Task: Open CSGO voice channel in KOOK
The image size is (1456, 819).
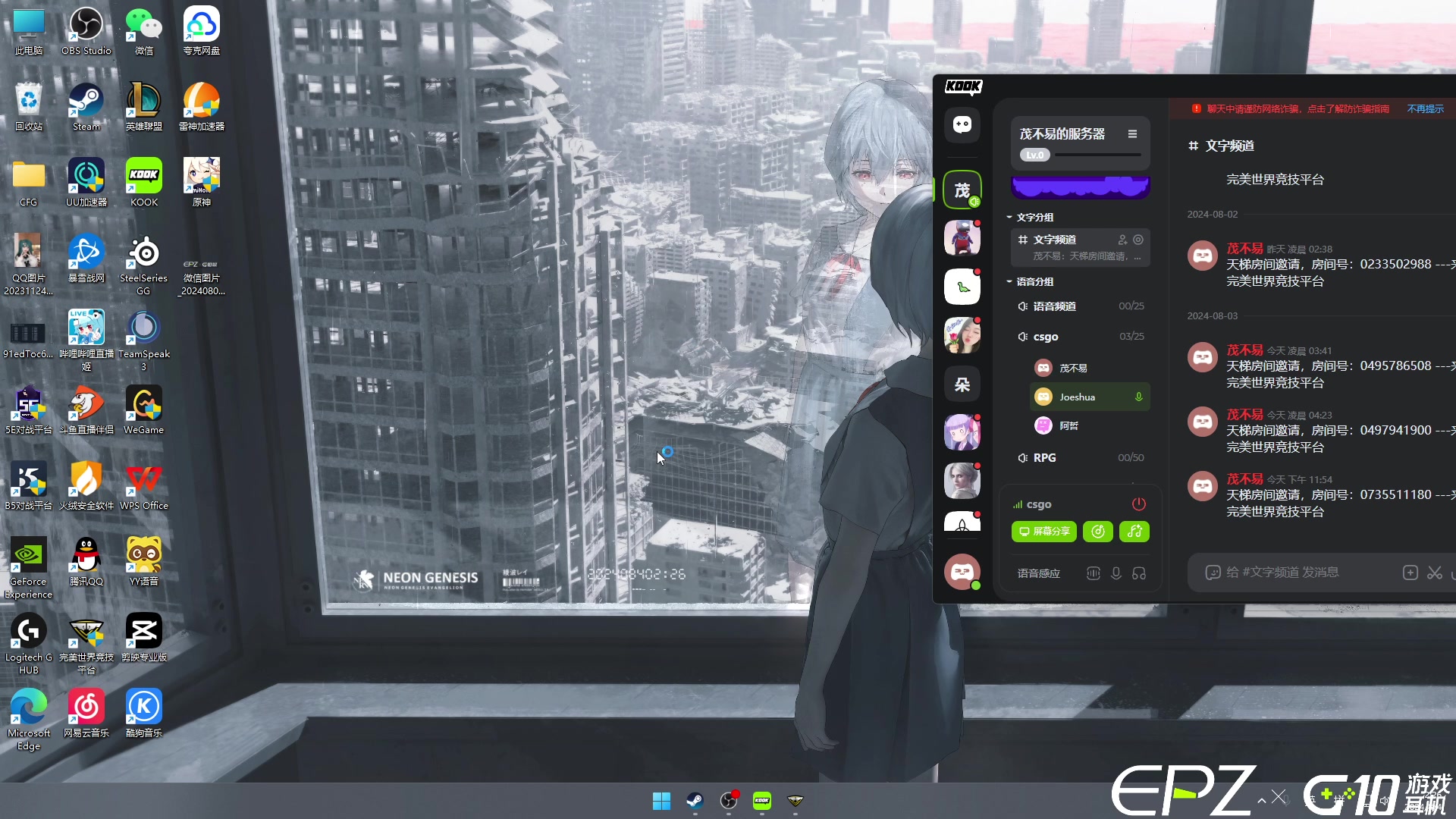Action: point(1046,336)
